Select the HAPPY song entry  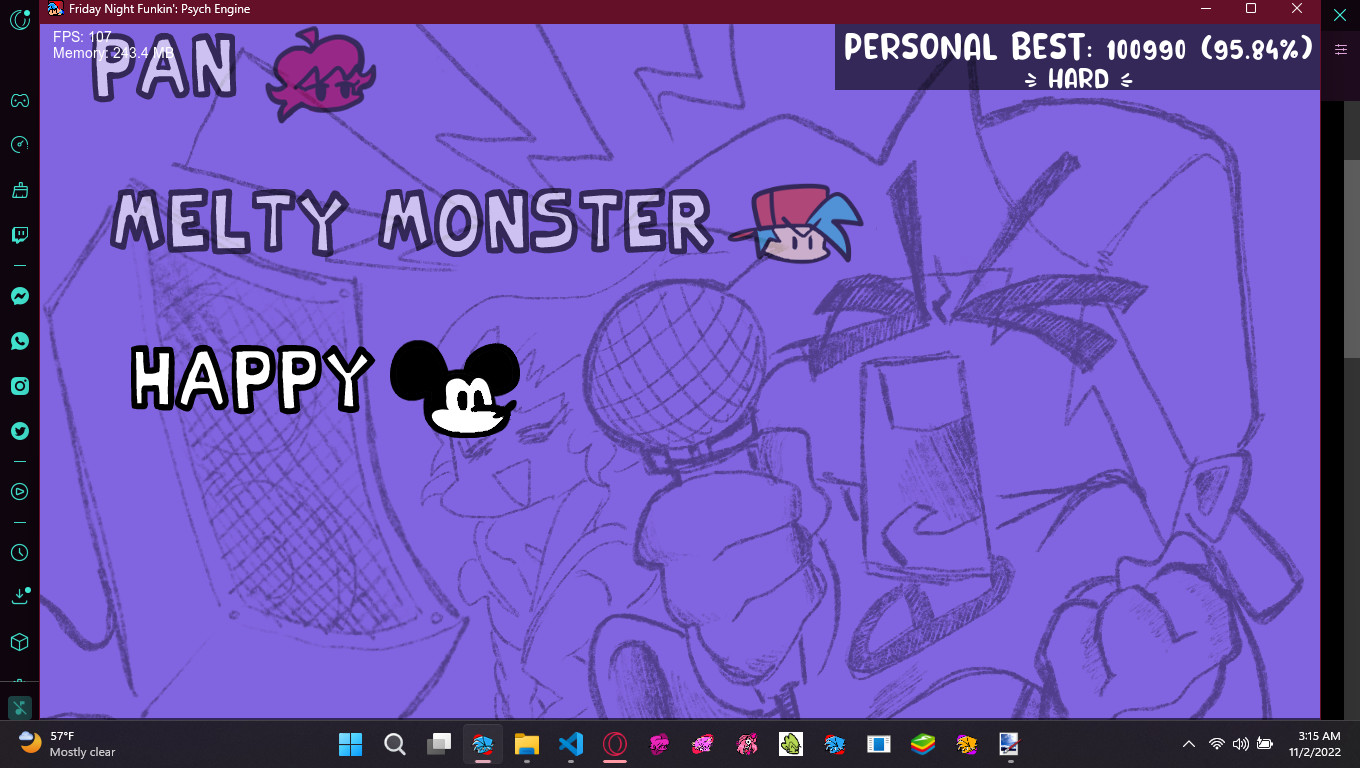pos(252,378)
